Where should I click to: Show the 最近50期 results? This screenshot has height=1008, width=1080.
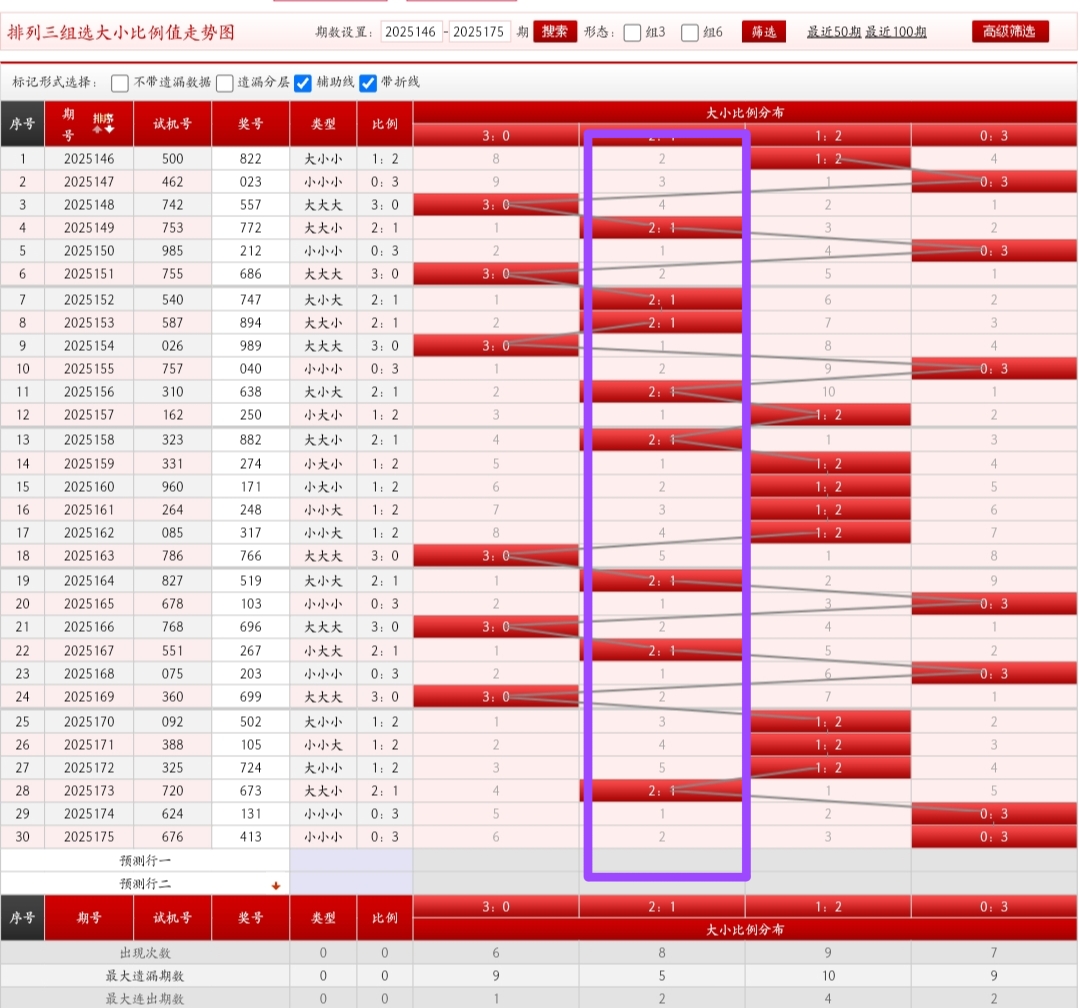(x=833, y=32)
